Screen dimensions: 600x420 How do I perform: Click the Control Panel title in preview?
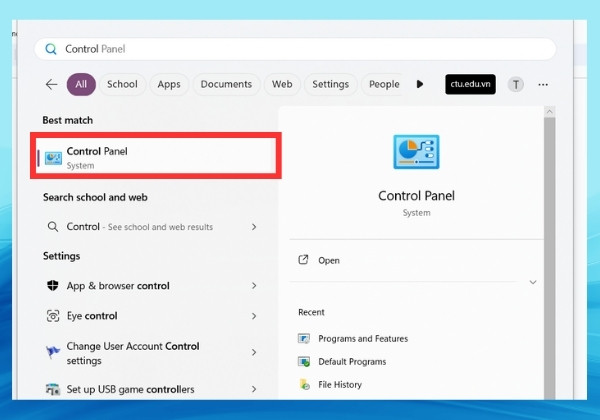pos(416,196)
